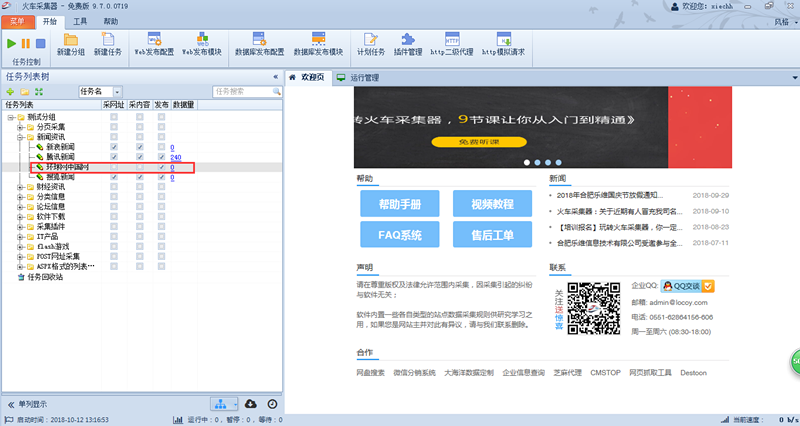
Task: Select fourth banner carousel dot
Action: coord(559,162)
